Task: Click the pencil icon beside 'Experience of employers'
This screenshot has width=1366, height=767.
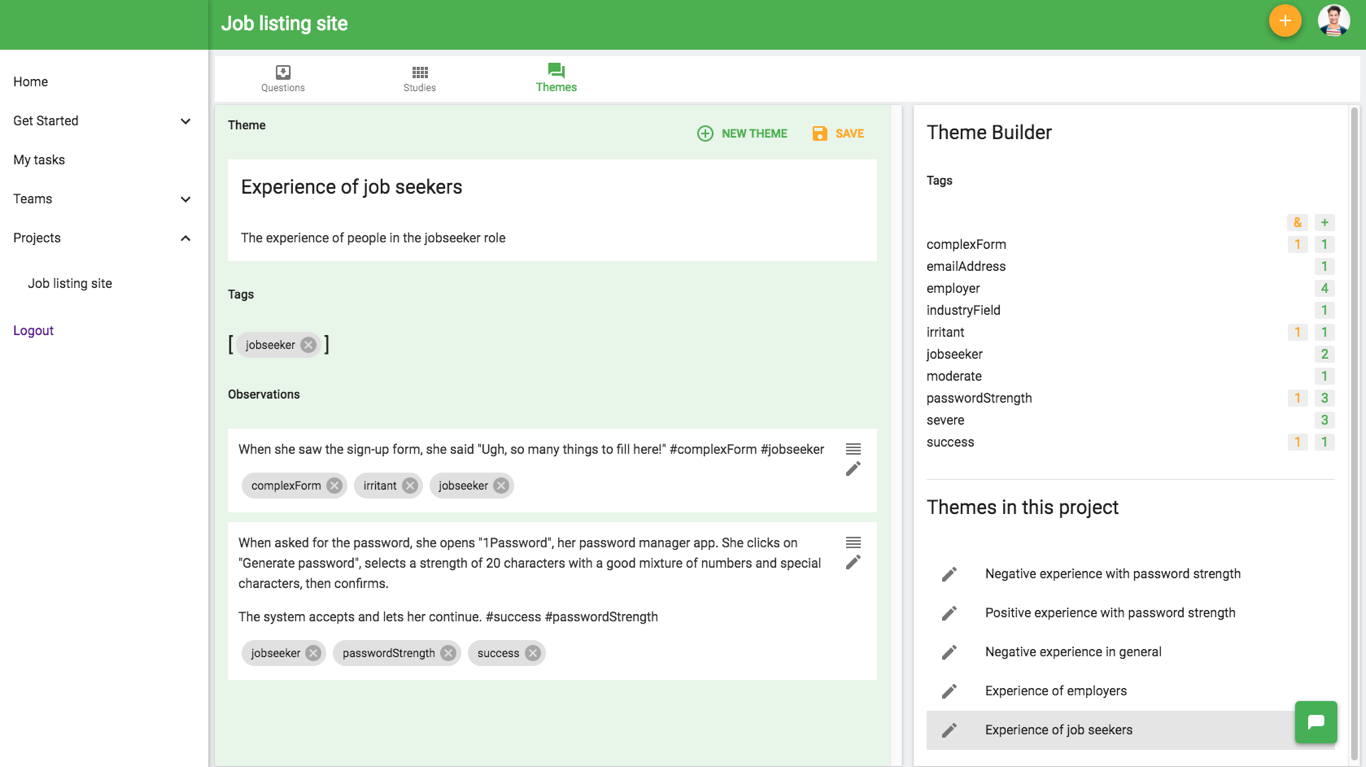Action: click(948, 690)
